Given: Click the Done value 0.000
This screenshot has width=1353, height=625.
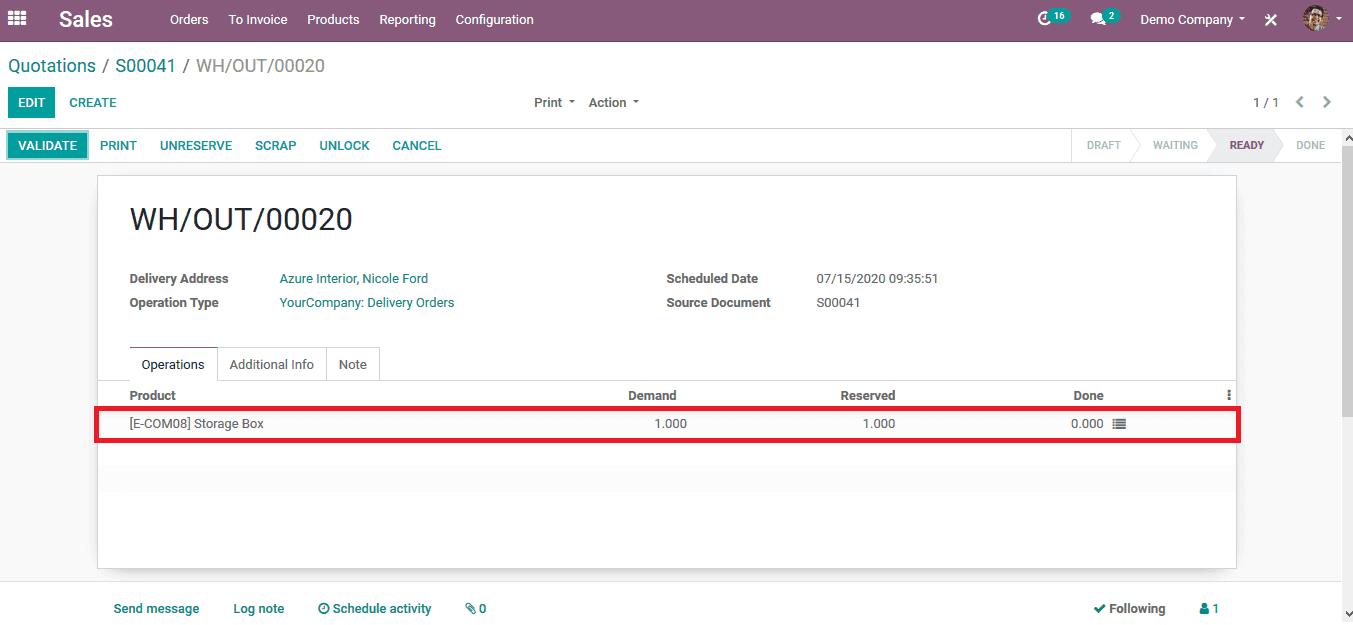Looking at the screenshot, I should click(x=1086, y=424).
